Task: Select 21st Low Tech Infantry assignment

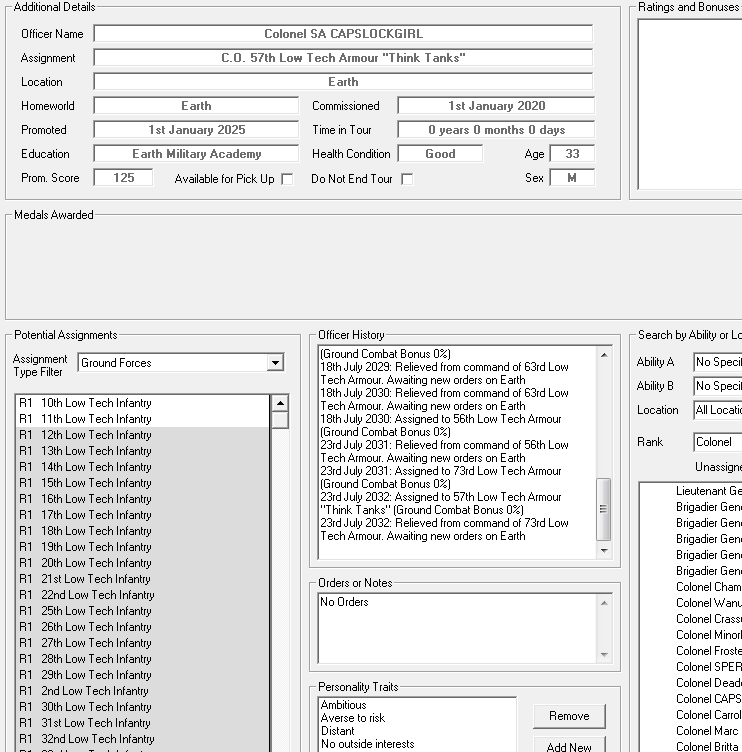Action: click(x=142, y=579)
